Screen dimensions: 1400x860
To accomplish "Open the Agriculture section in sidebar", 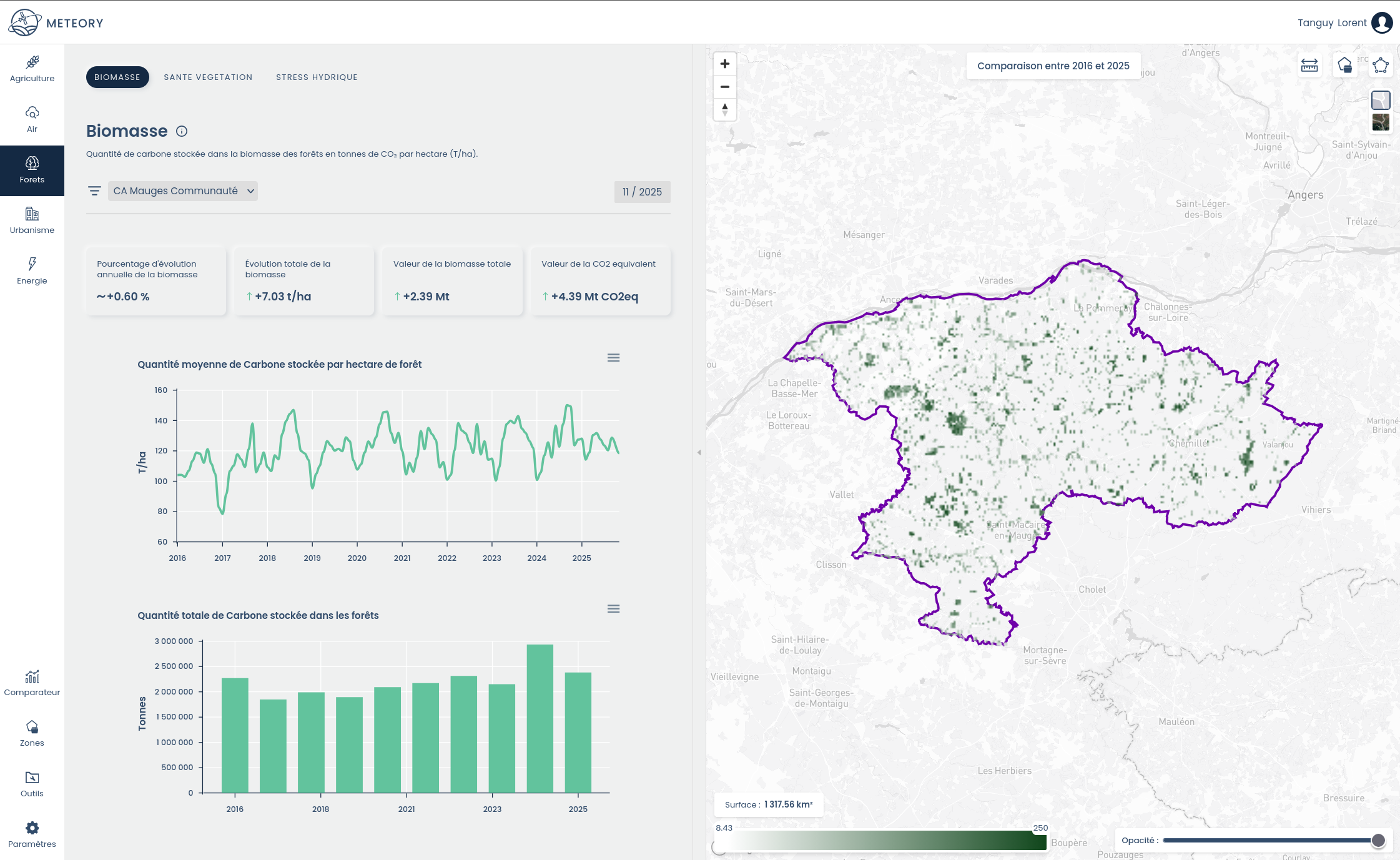I will click(32, 69).
